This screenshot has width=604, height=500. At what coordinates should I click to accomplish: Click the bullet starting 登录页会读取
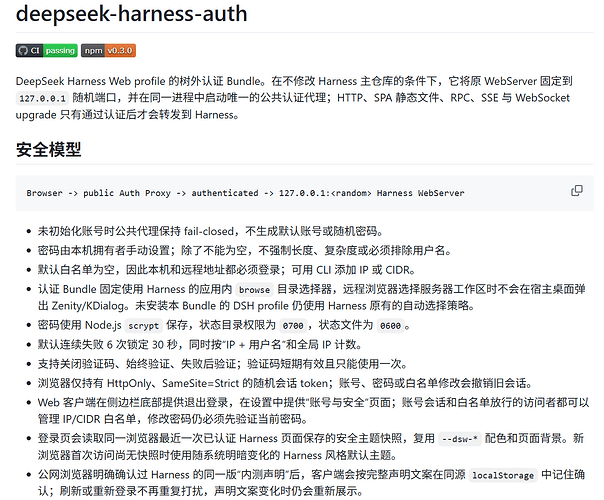311,447
